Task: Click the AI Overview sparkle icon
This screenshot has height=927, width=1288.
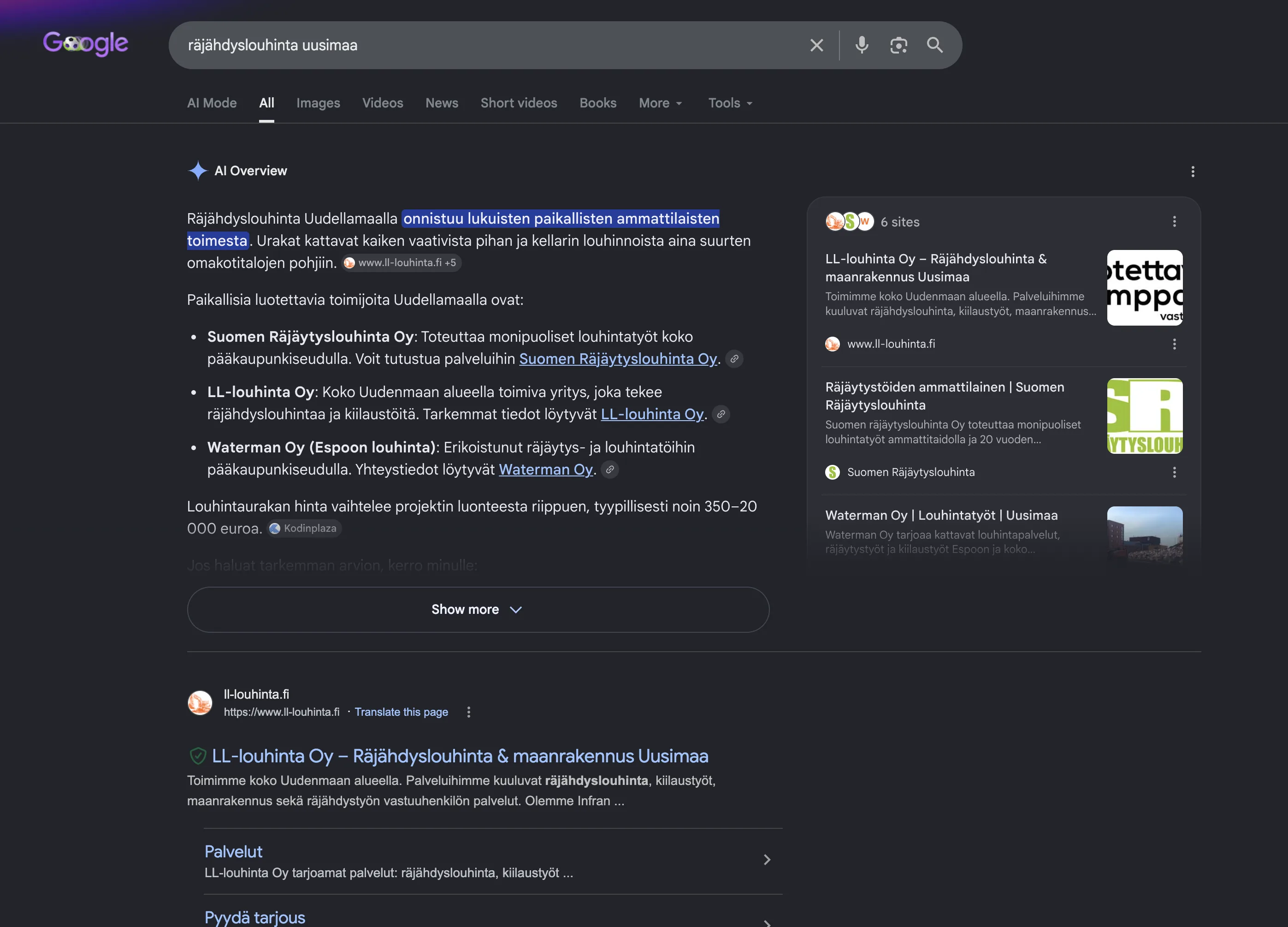Action: pyautogui.click(x=198, y=171)
